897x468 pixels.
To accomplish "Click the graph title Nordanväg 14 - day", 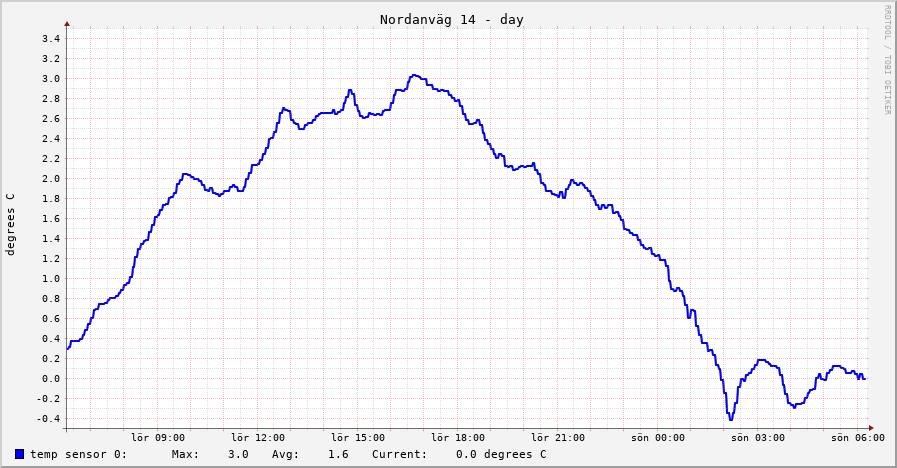I will tap(451, 20).
